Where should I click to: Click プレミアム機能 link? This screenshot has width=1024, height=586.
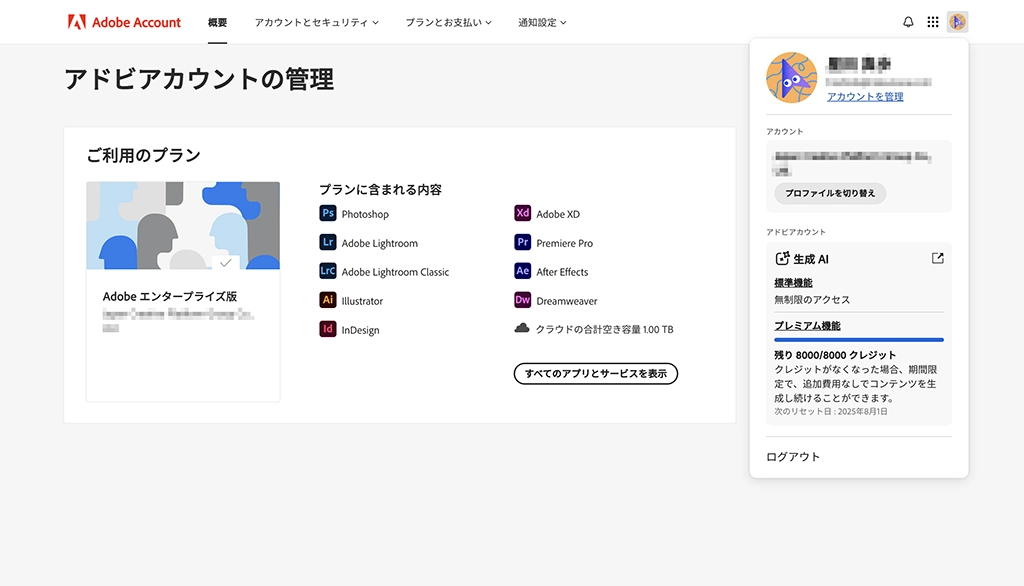point(807,326)
